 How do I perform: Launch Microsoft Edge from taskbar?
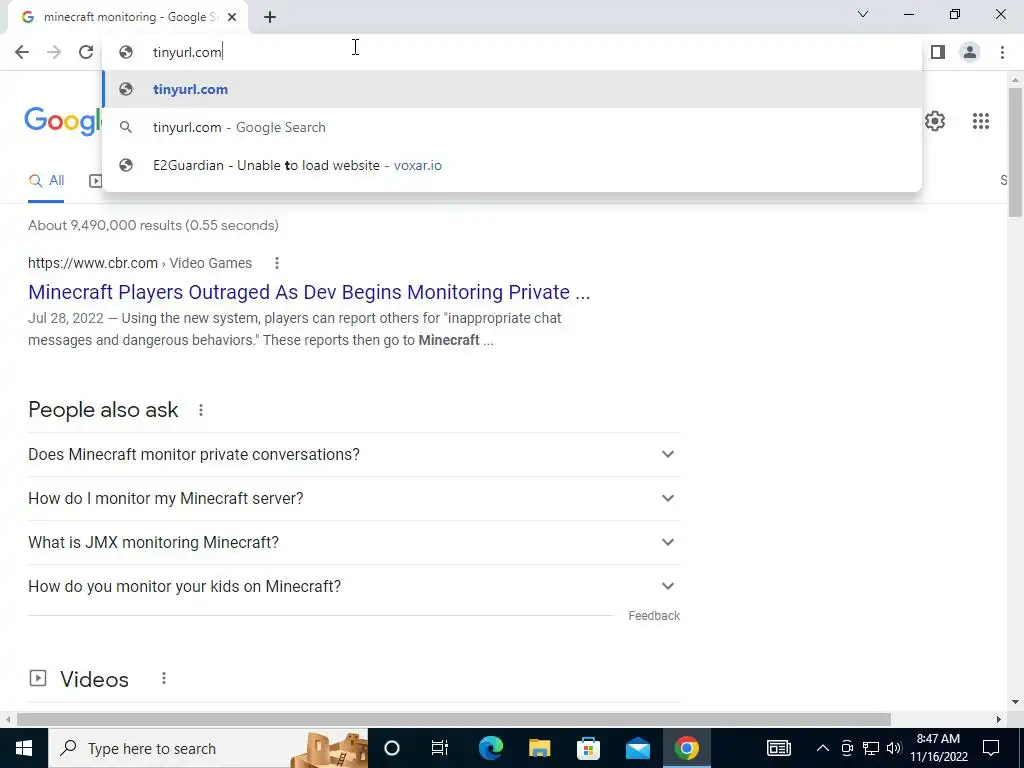tap(490, 748)
